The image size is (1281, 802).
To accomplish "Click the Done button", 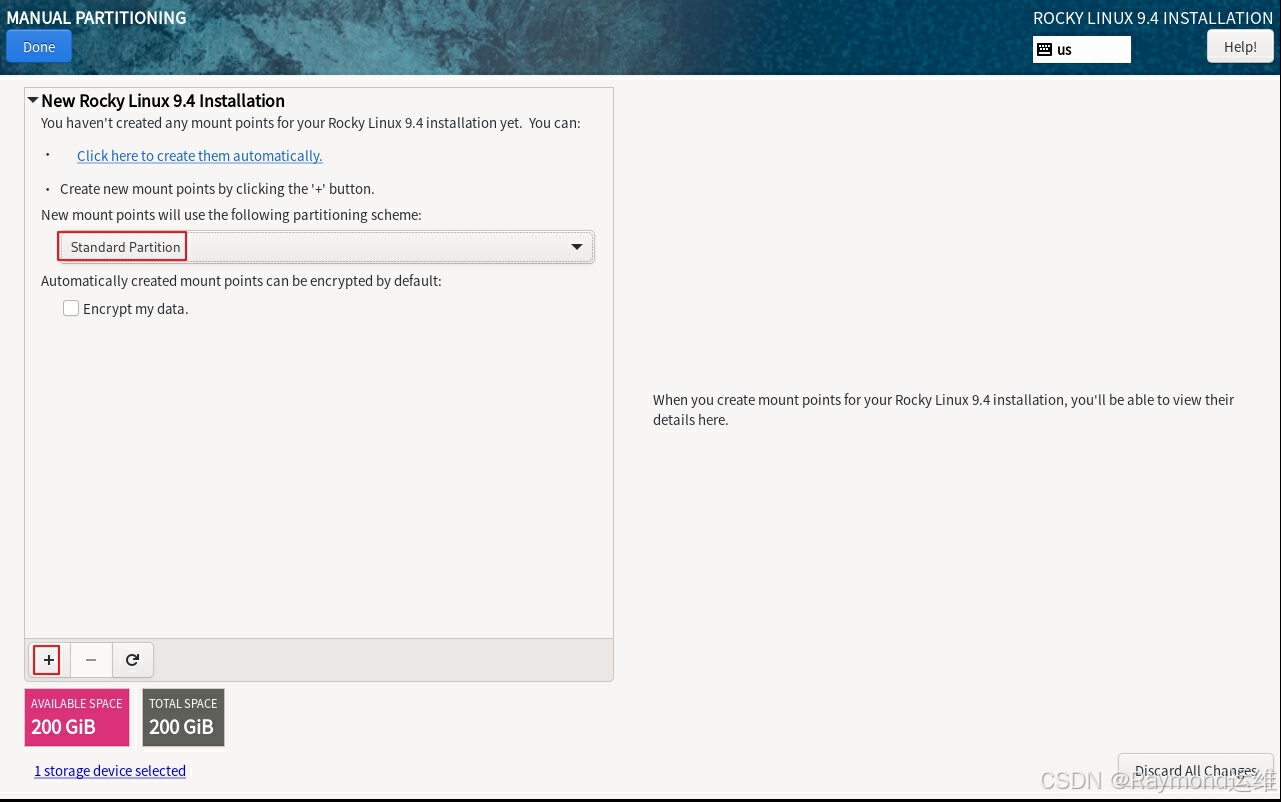I will click(x=39, y=47).
